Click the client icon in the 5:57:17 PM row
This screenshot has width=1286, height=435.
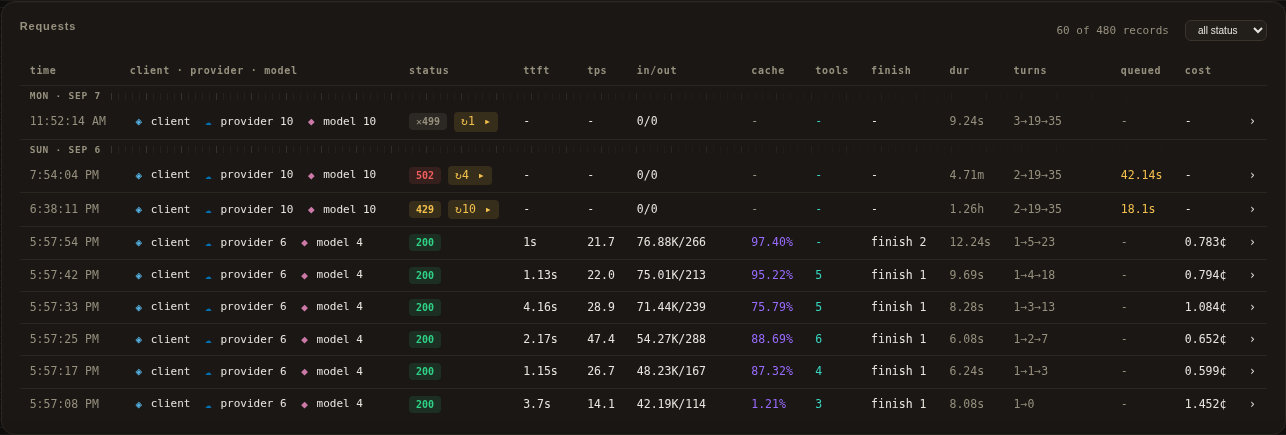[139, 371]
